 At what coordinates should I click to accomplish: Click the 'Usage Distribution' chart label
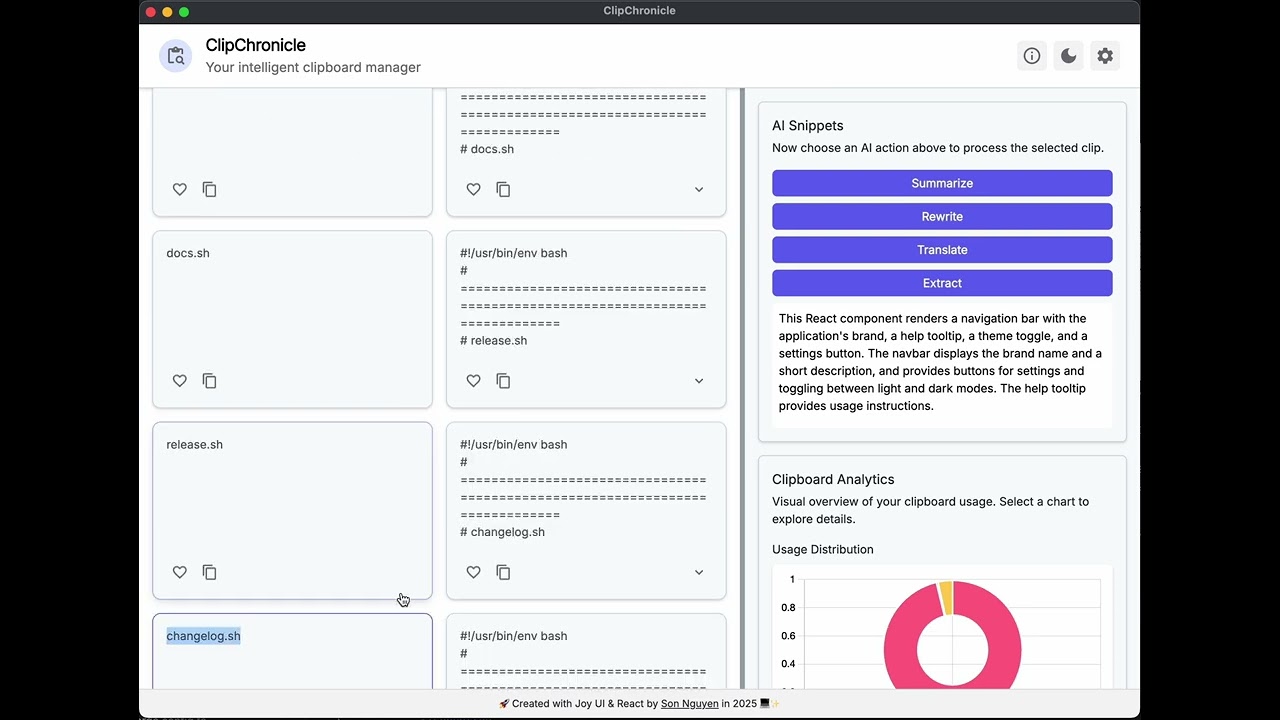tap(822, 550)
